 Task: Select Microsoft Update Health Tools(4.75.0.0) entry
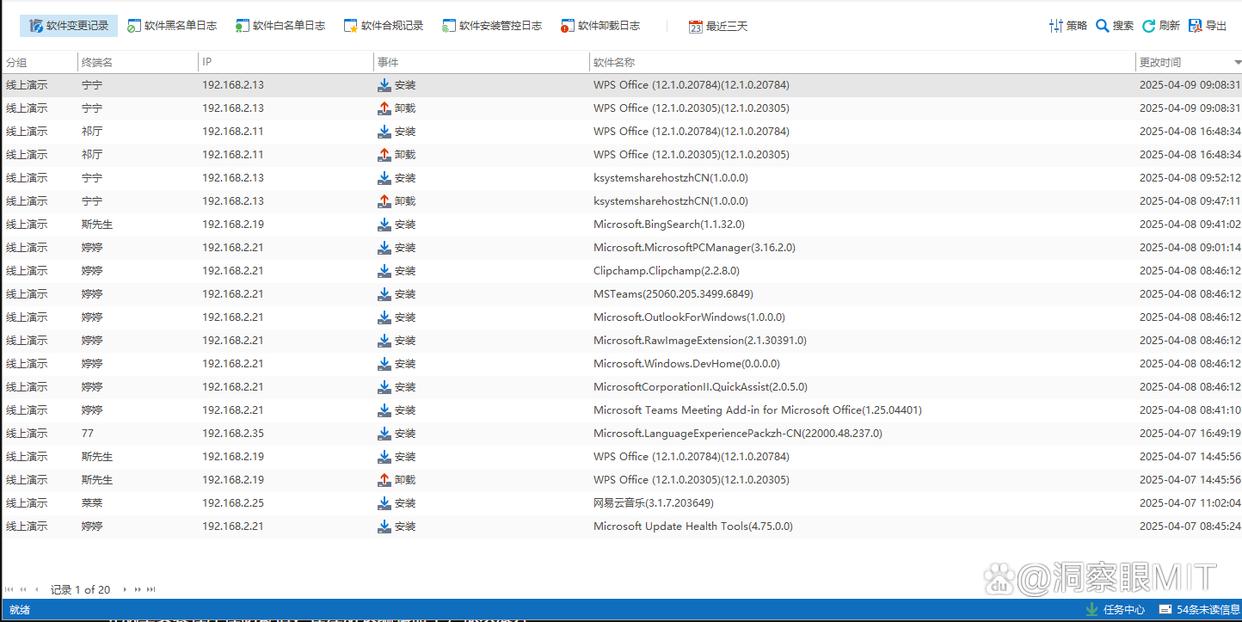pyautogui.click(x=693, y=526)
